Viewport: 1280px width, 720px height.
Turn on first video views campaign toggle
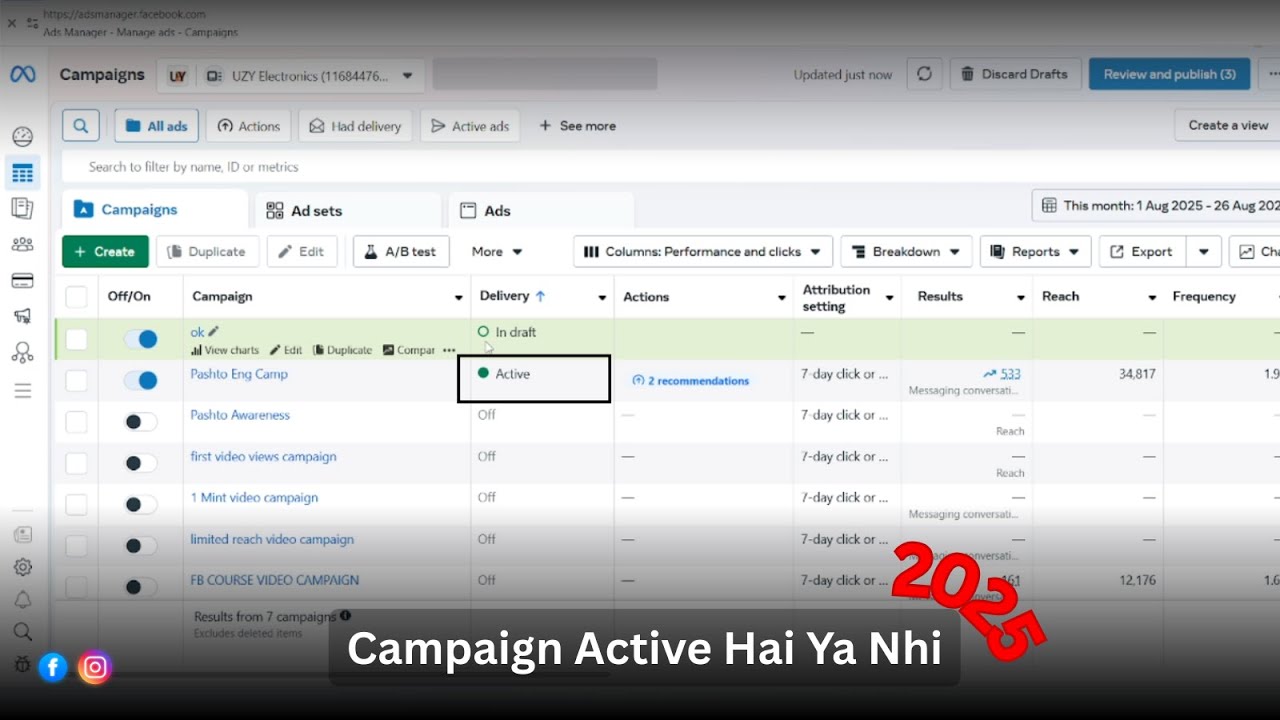(140, 463)
